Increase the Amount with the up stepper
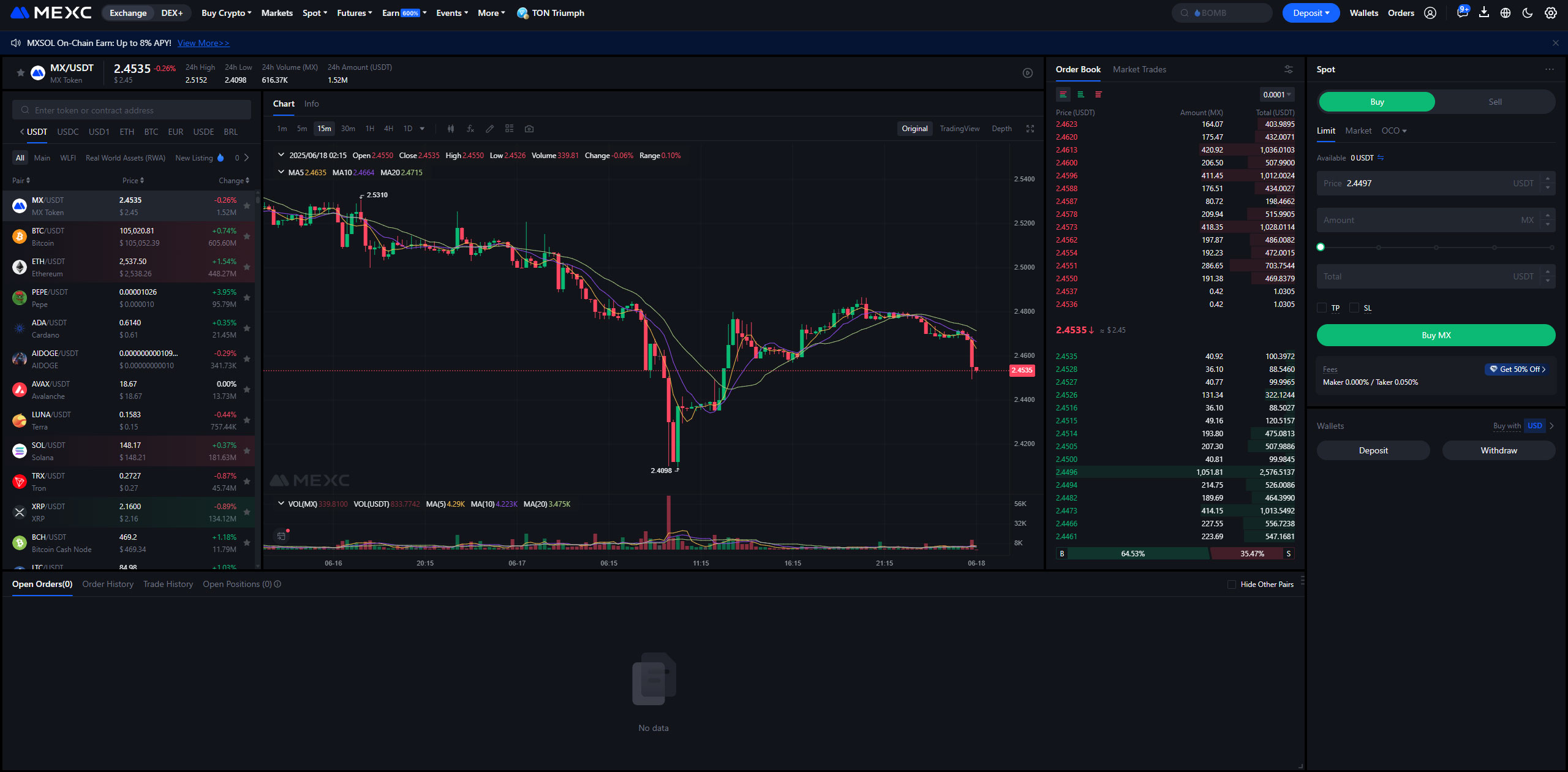This screenshot has width=1568, height=772. (x=1548, y=215)
